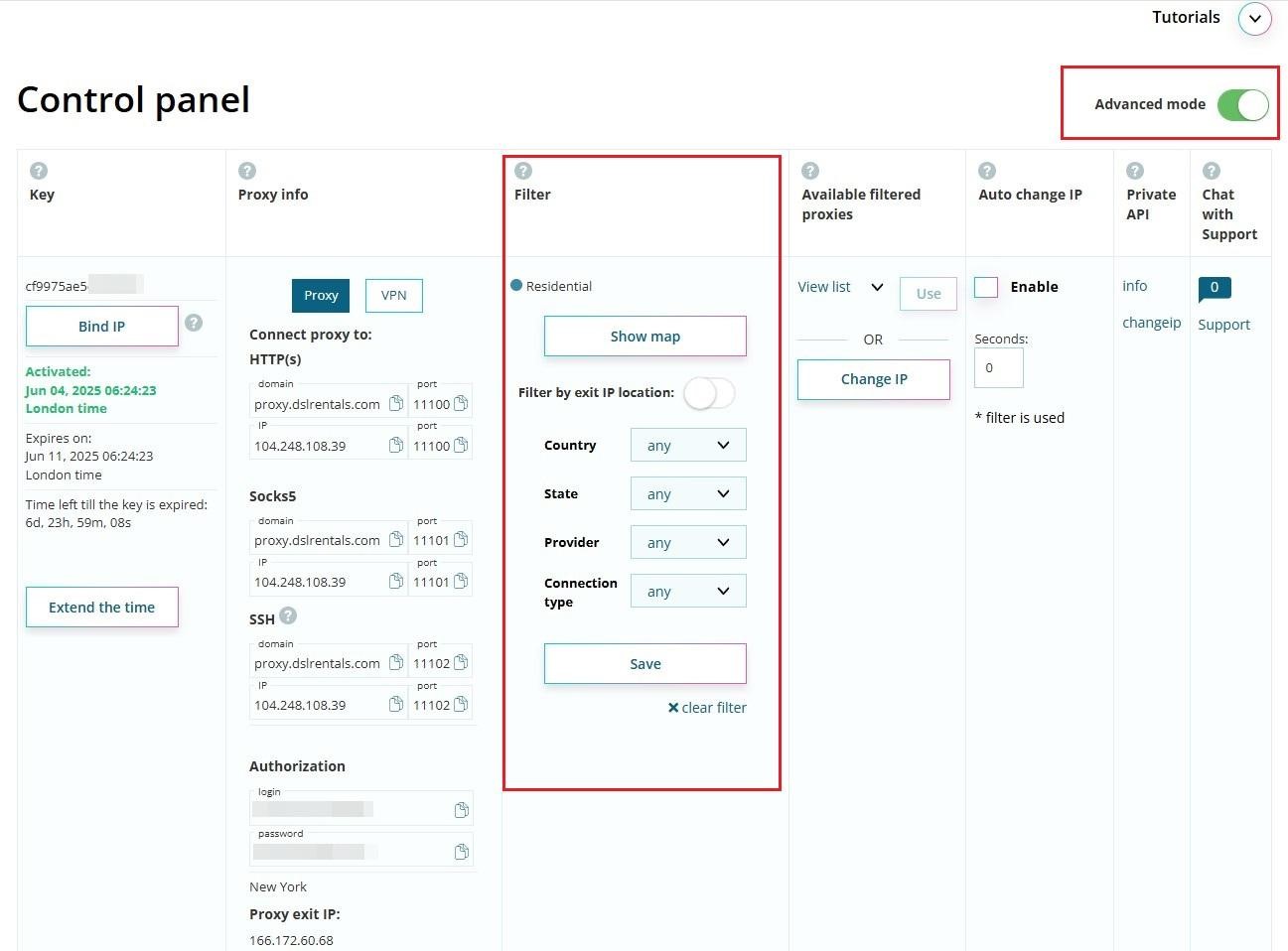The image size is (1288, 951).
Task: Copy the Socks5 port 11101 next to domain
Action: 461,540
